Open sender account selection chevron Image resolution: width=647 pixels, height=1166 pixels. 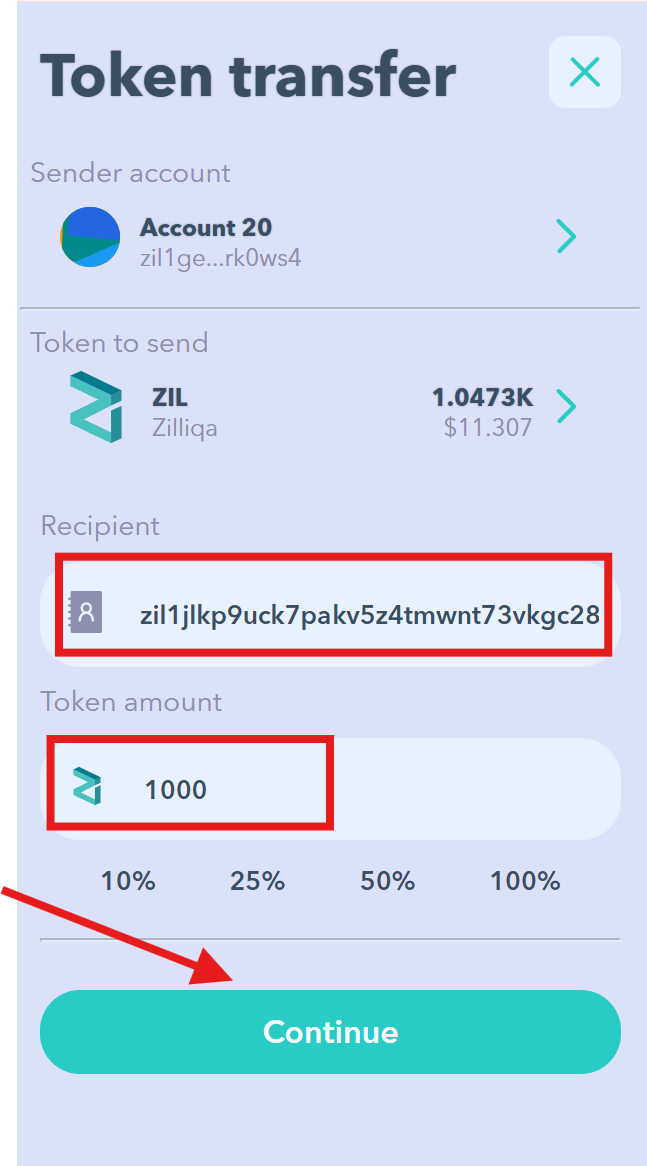click(567, 237)
